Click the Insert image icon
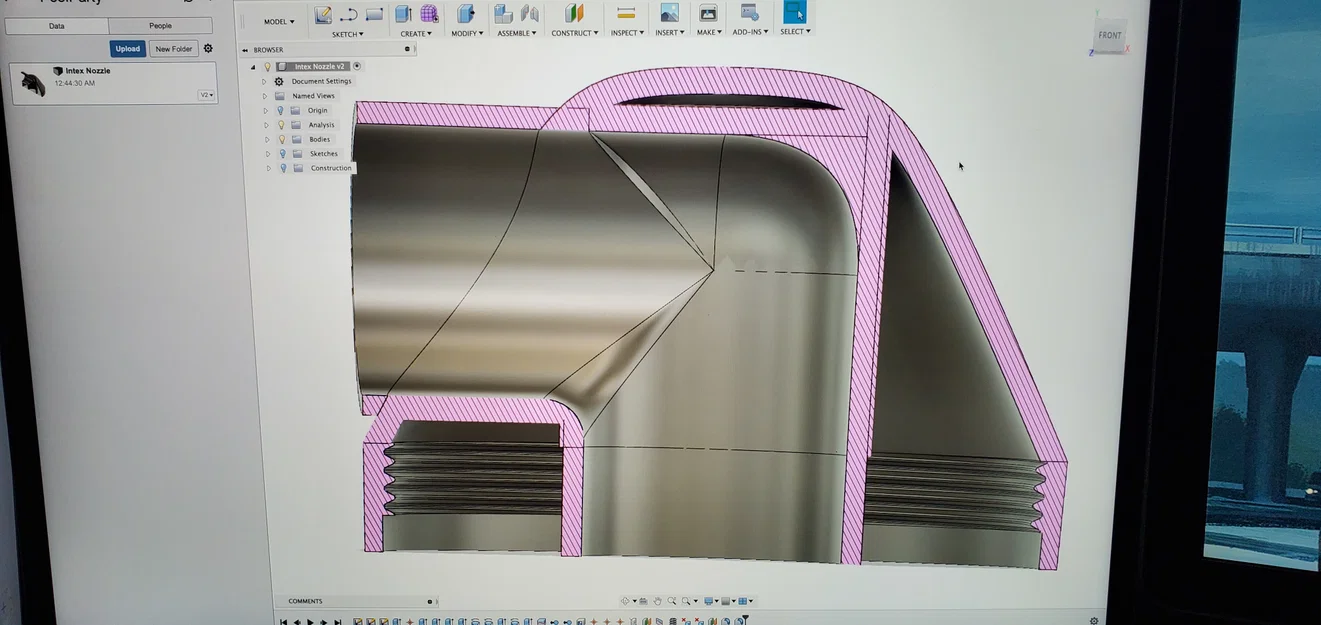Viewport: 1321px width, 625px height. pyautogui.click(x=669, y=13)
